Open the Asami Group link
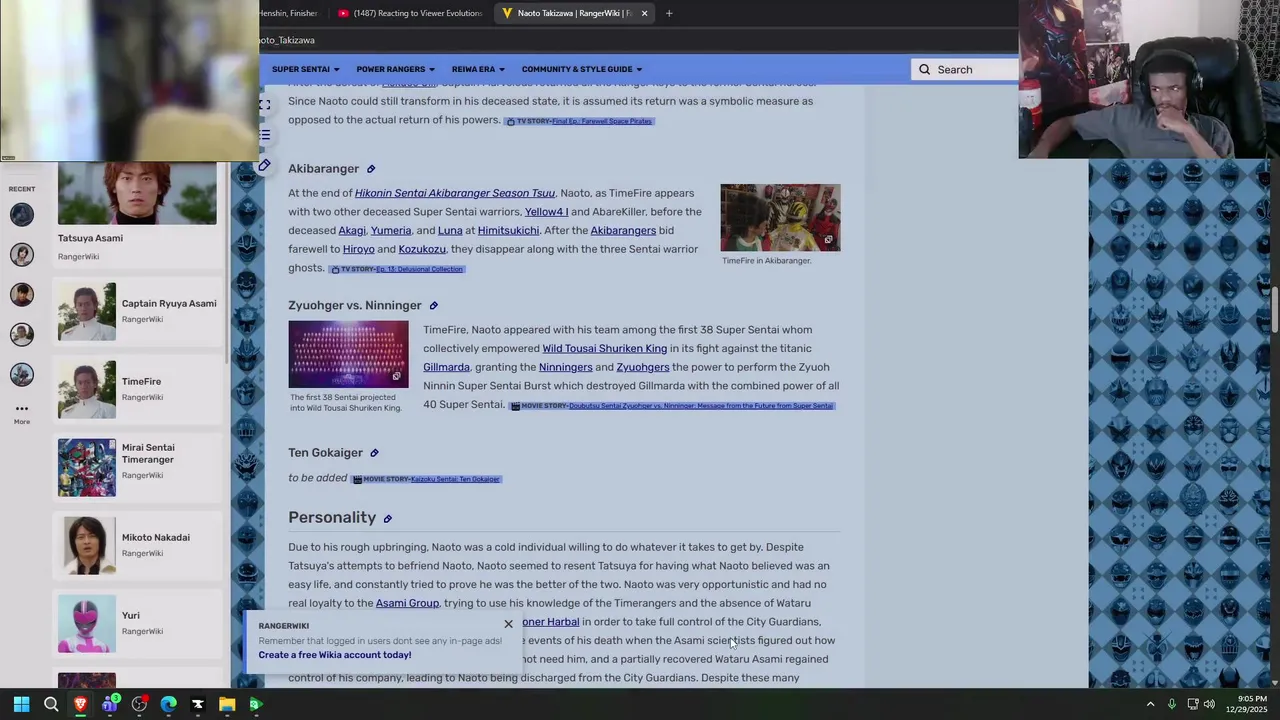The width and height of the screenshot is (1280, 720). coord(407,604)
